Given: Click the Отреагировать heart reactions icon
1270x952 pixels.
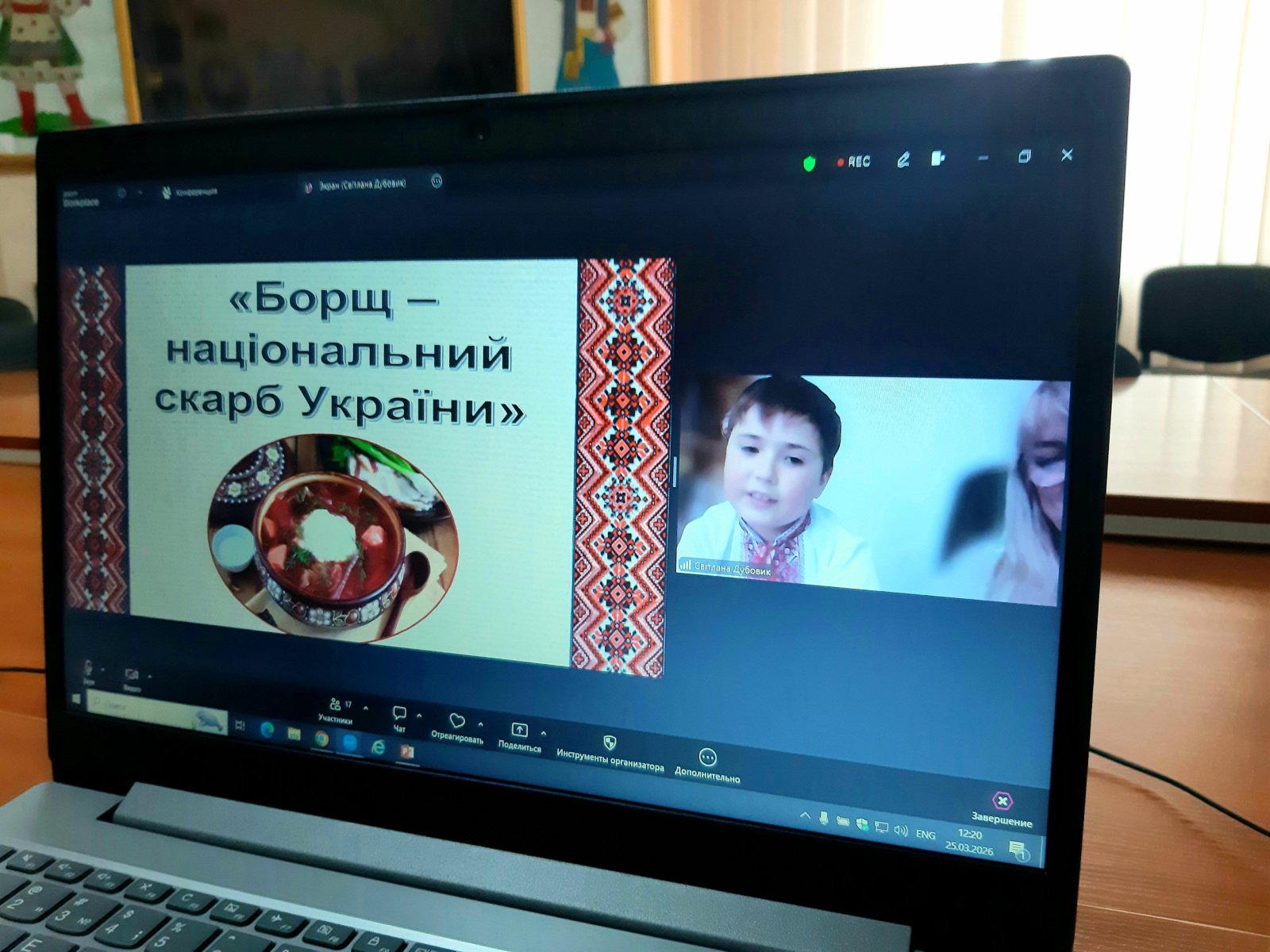Looking at the screenshot, I should pos(457,722).
